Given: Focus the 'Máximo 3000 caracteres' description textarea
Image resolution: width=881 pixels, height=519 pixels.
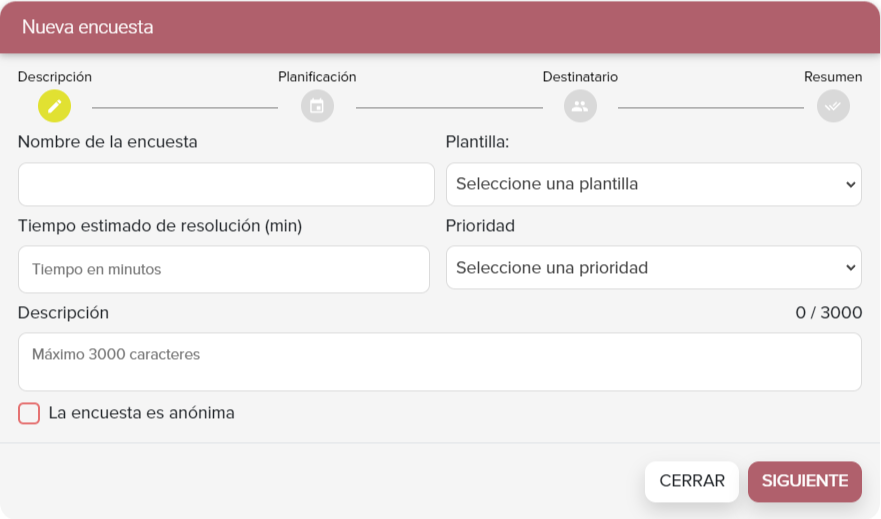Looking at the screenshot, I should point(439,362).
